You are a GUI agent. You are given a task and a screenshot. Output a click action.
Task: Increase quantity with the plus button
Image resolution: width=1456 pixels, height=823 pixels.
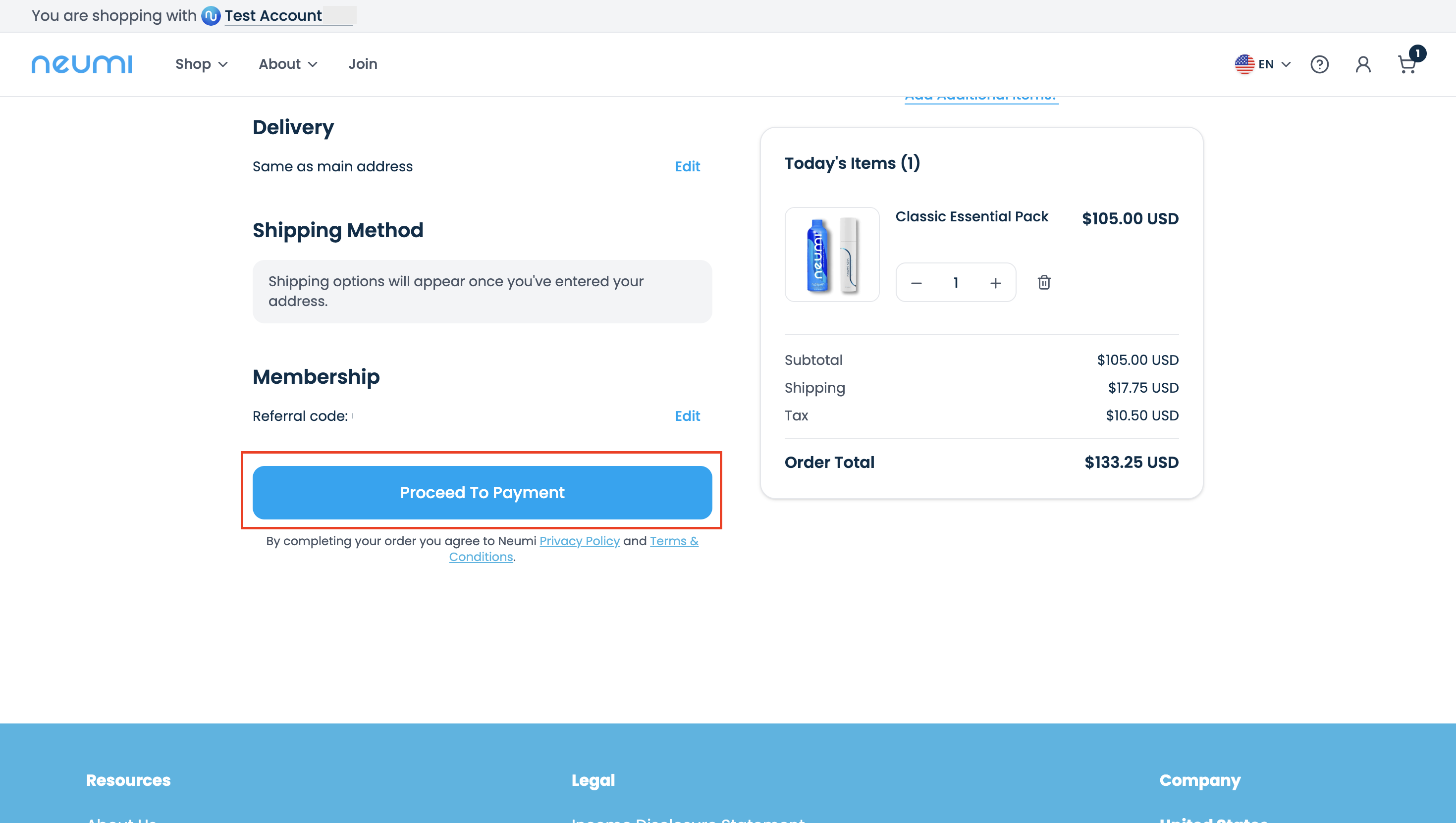995,283
